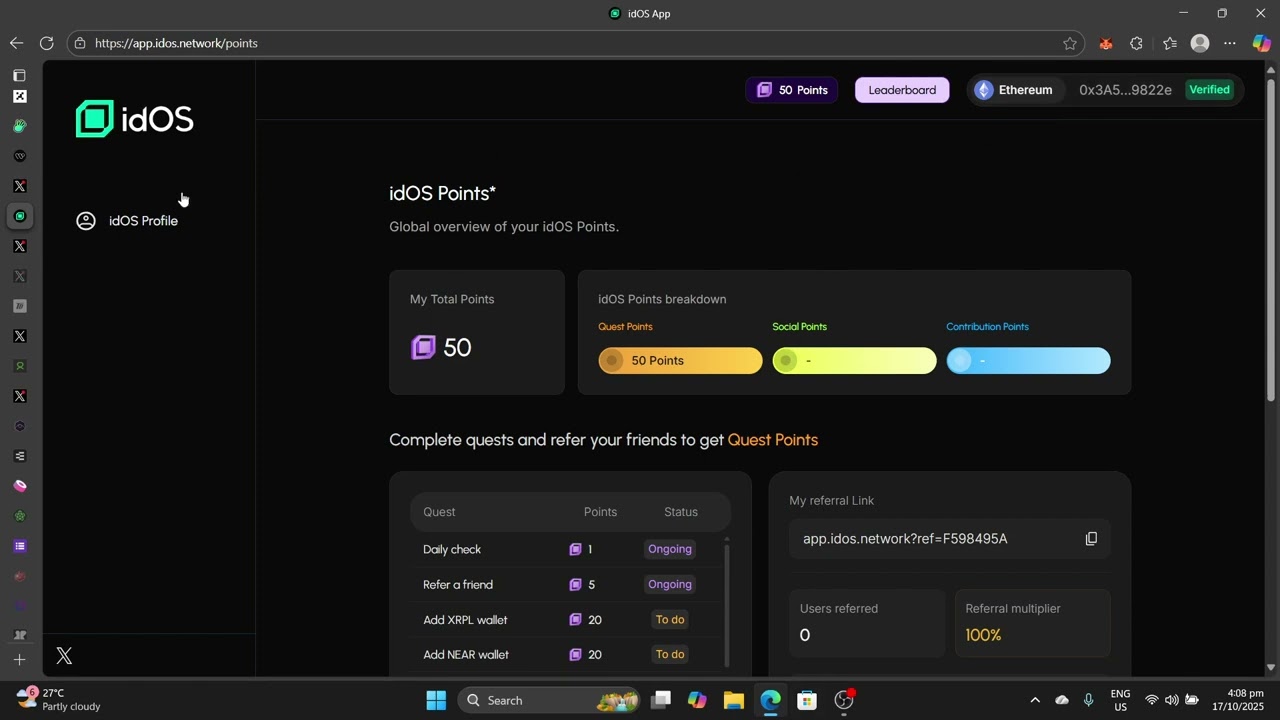The image size is (1280, 720).
Task: Select the Add NEAR wallet quest
Action: (x=565, y=655)
